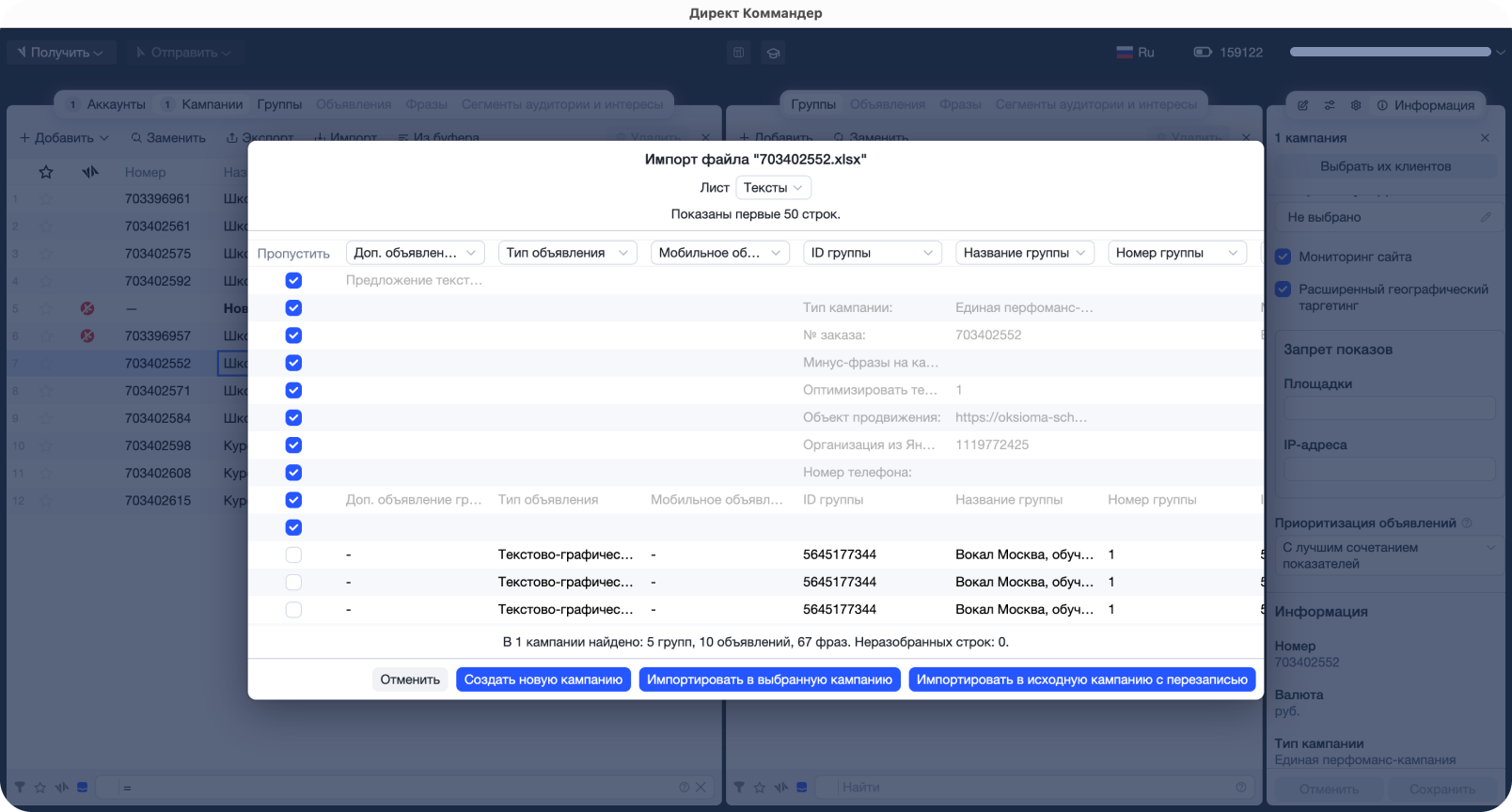Click the red error icon in the Нов row
Screen dimensions: 1512x812
pos(87,308)
